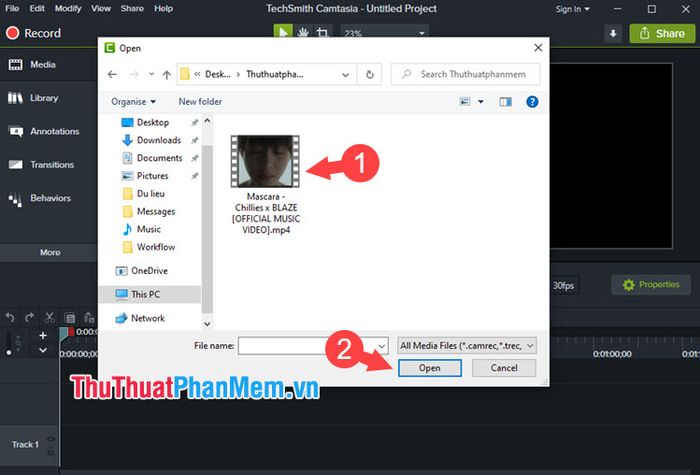Screen dimensions: 700x475
Task: Select Documents in navigation pane
Action: coord(159,158)
